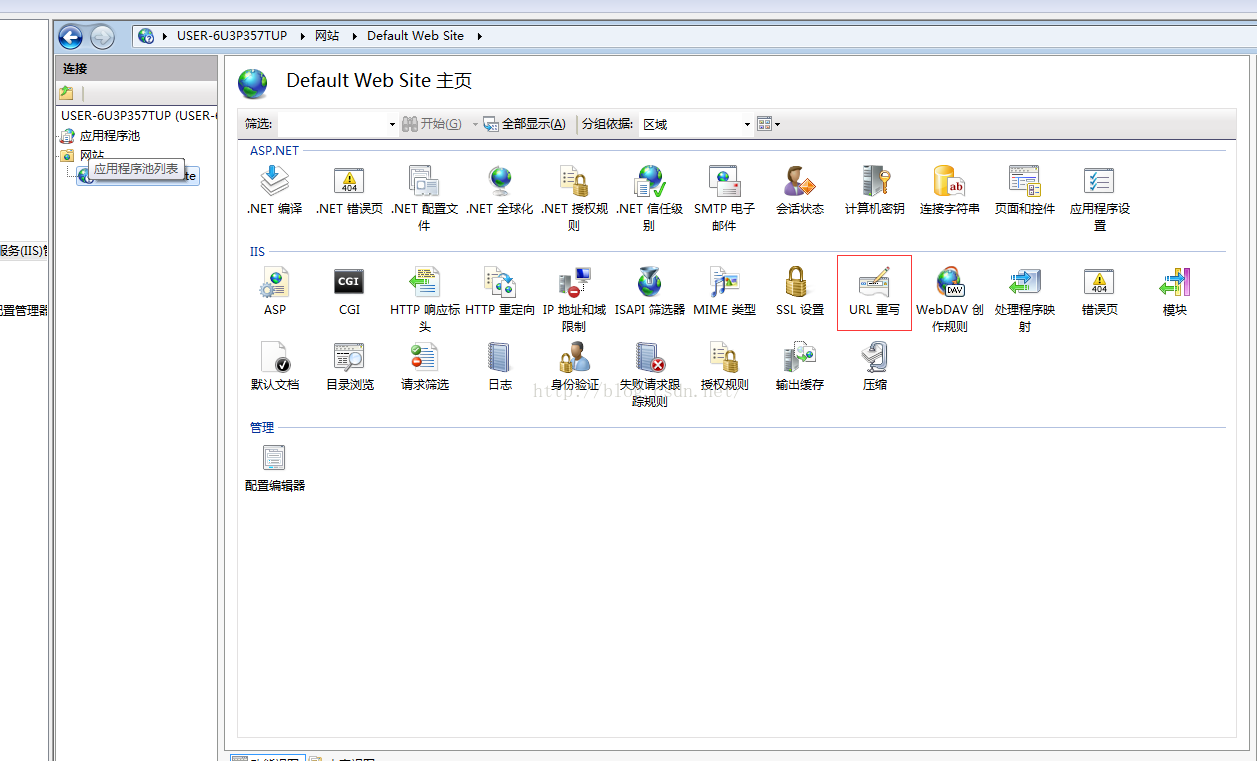Open the .NET 配置文件 feature
The width and height of the screenshot is (1257, 761).
424,198
